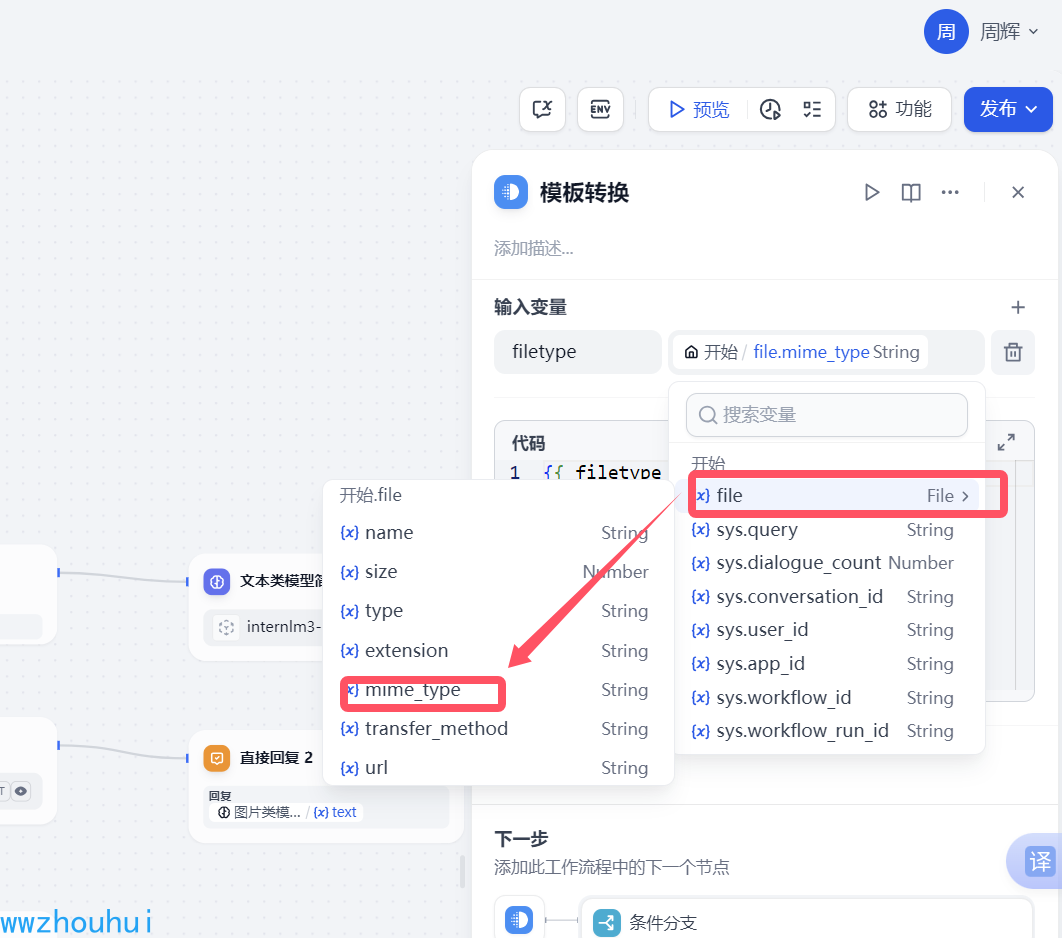Open the translate 译 floating button
The height and width of the screenshot is (938, 1062).
tap(1038, 861)
